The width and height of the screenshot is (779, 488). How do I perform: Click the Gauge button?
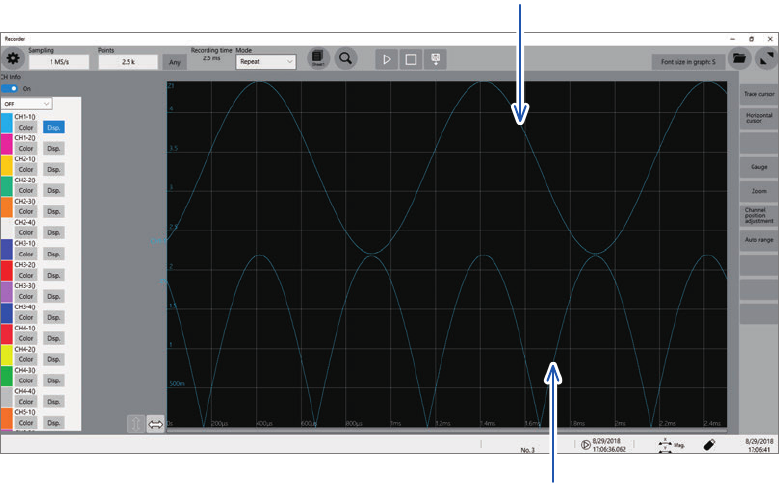pyautogui.click(x=759, y=167)
